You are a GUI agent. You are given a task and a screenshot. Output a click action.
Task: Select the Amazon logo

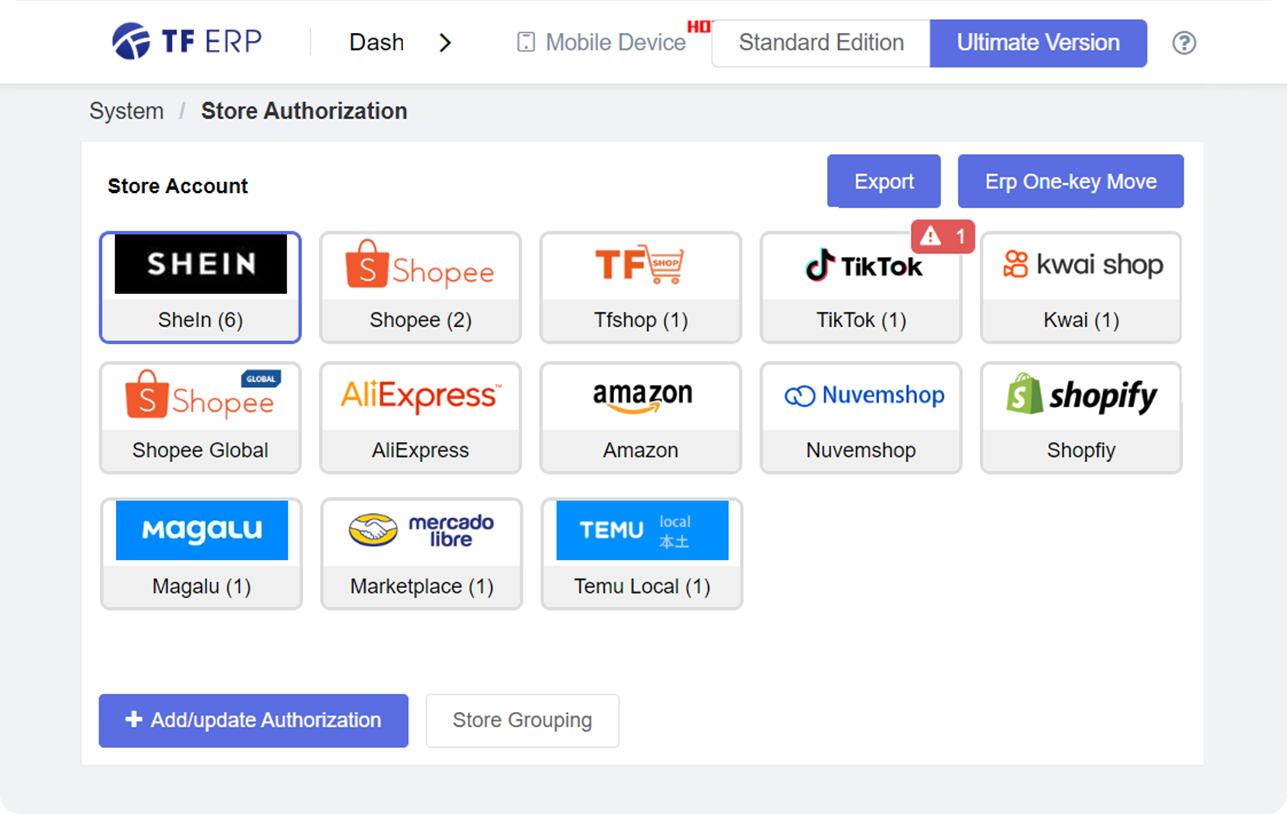642,397
